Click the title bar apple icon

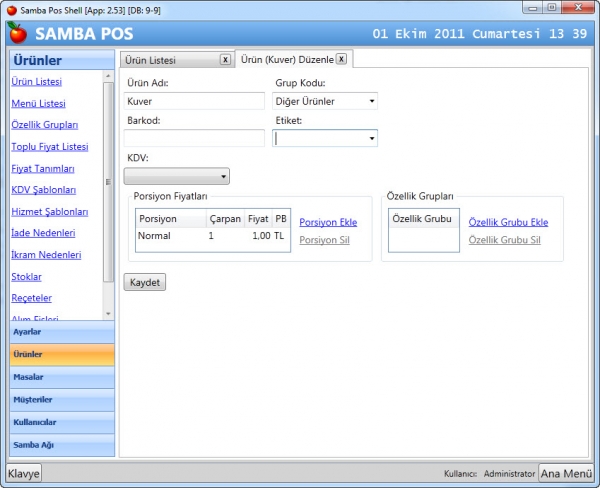(12, 10)
